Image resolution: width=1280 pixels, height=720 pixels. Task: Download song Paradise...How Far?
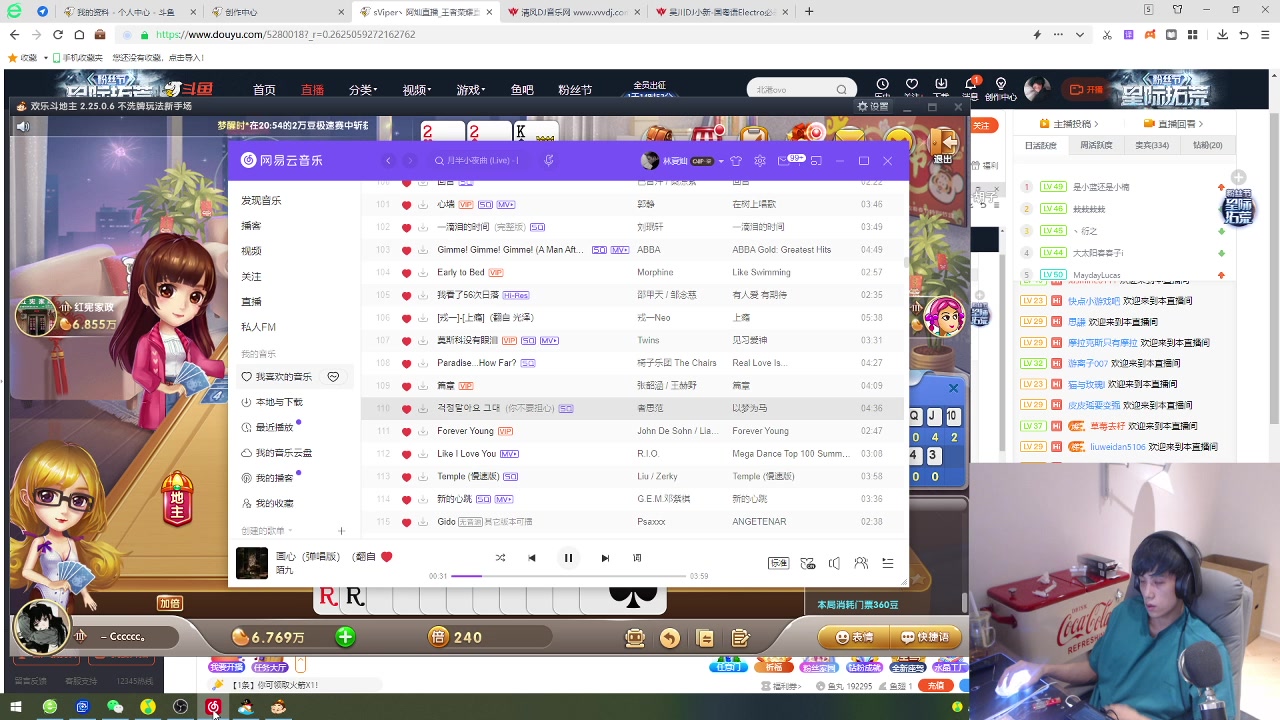pyautogui.click(x=423, y=363)
